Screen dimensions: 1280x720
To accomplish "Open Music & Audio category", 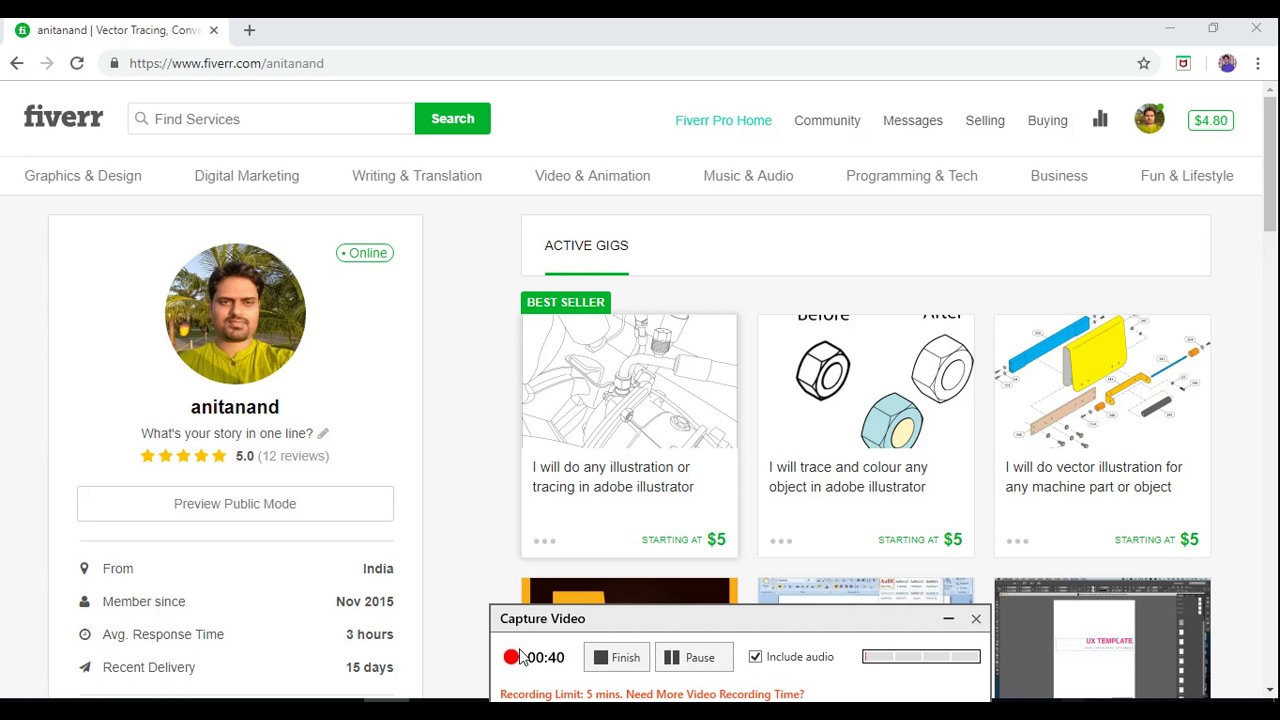I will 748,176.
